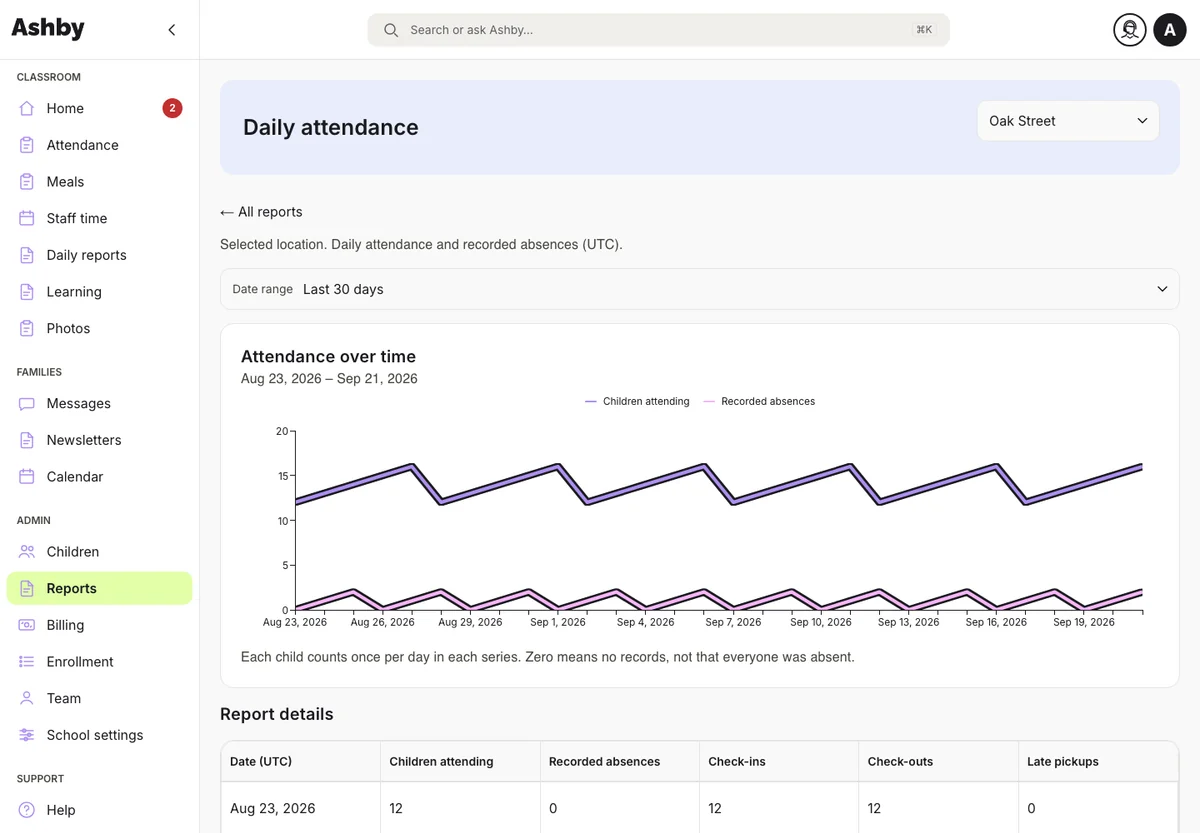The image size is (1200, 833).
Task: Click the Team person icon
Action: (27, 698)
